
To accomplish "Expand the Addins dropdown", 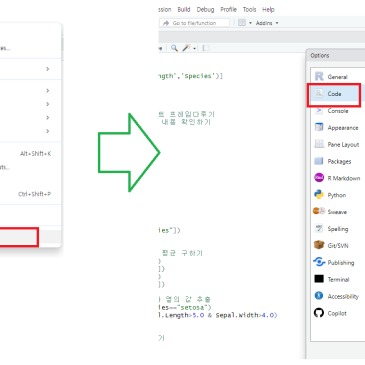I will pyautogui.click(x=267, y=23).
